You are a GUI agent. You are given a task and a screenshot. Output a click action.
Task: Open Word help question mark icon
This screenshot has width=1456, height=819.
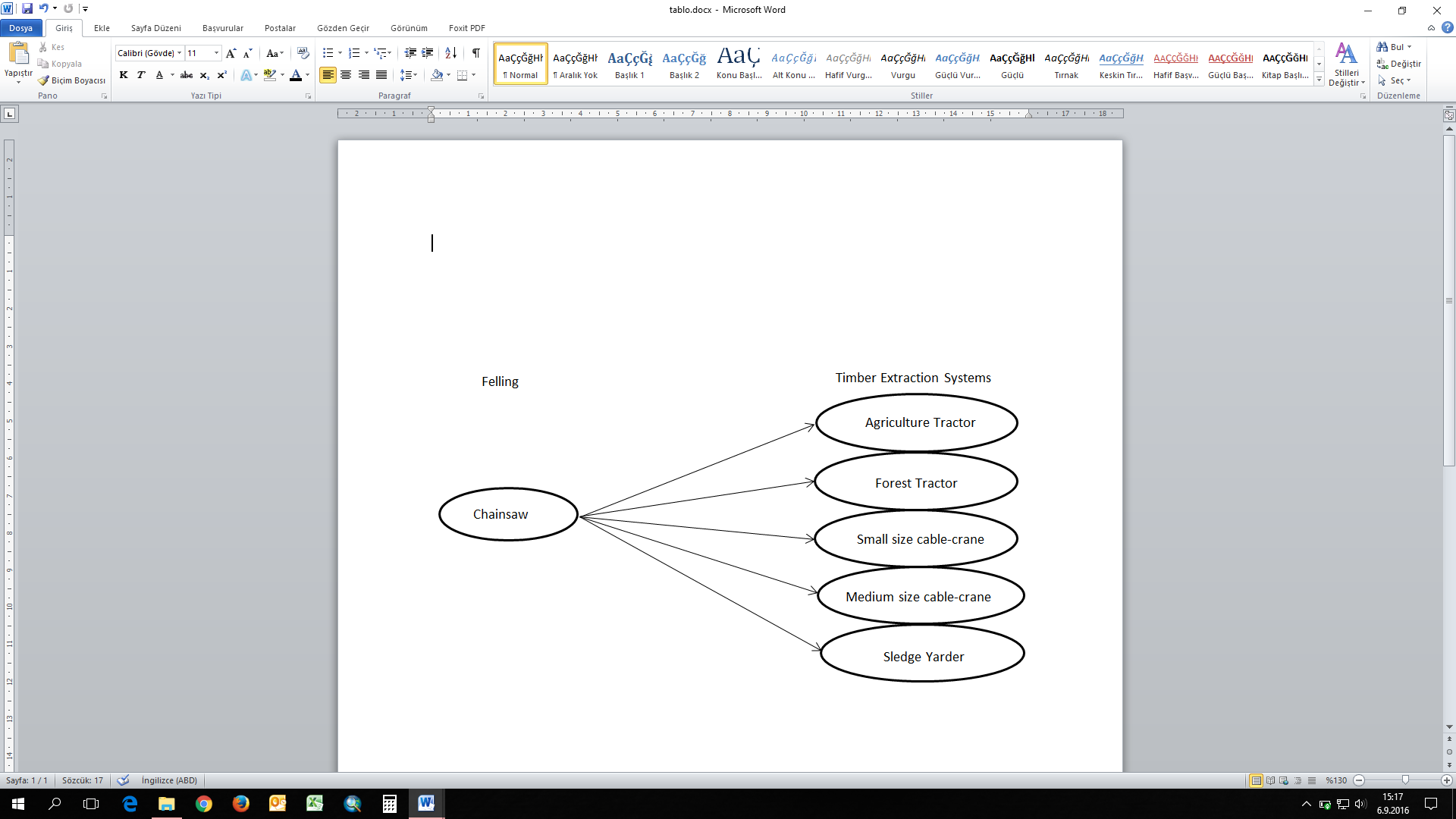tap(1447, 28)
